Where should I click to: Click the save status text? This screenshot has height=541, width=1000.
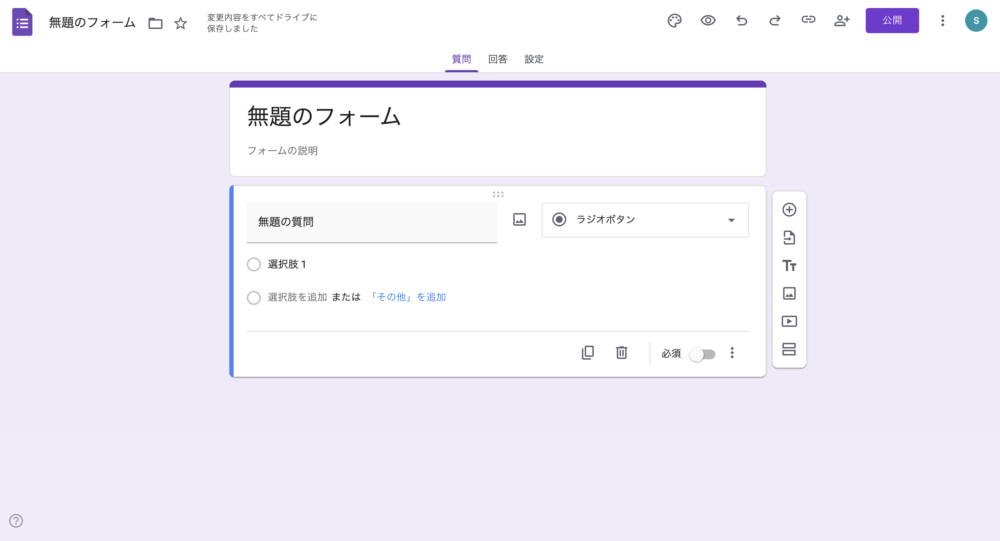click(261, 23)
